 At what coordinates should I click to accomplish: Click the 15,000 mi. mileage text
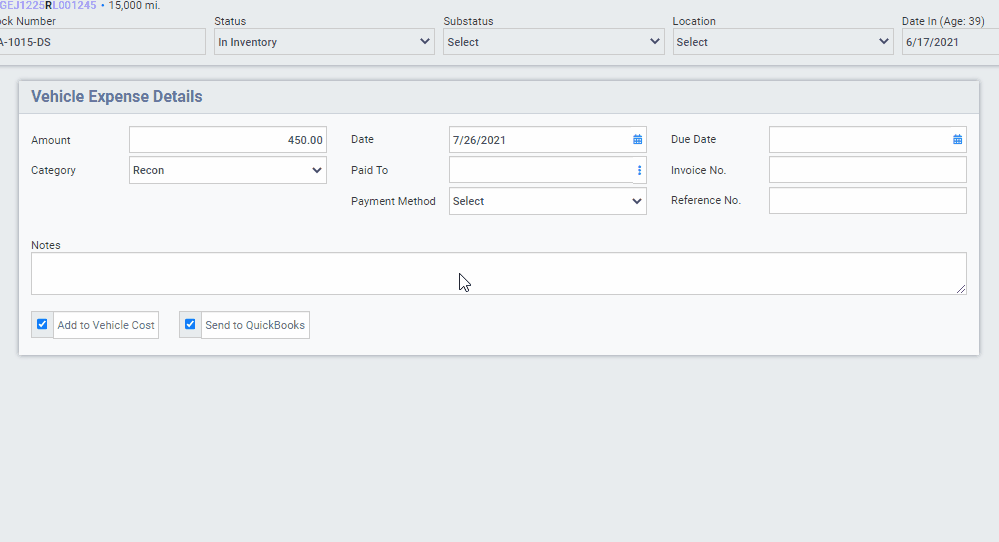pyautogui.click(x=134, y=6)
